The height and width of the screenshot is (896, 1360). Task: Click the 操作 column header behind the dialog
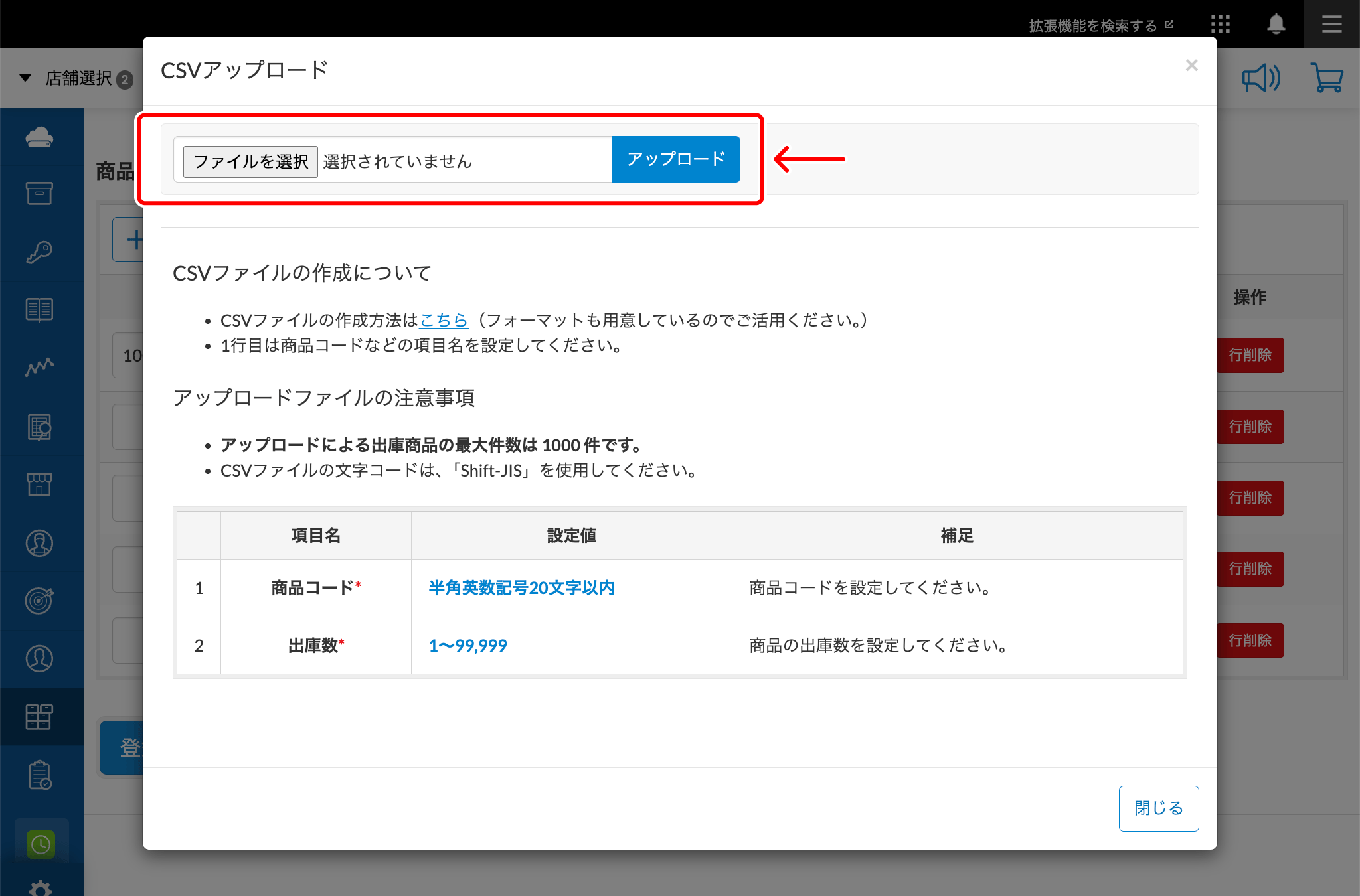[x=1250, y=297]
